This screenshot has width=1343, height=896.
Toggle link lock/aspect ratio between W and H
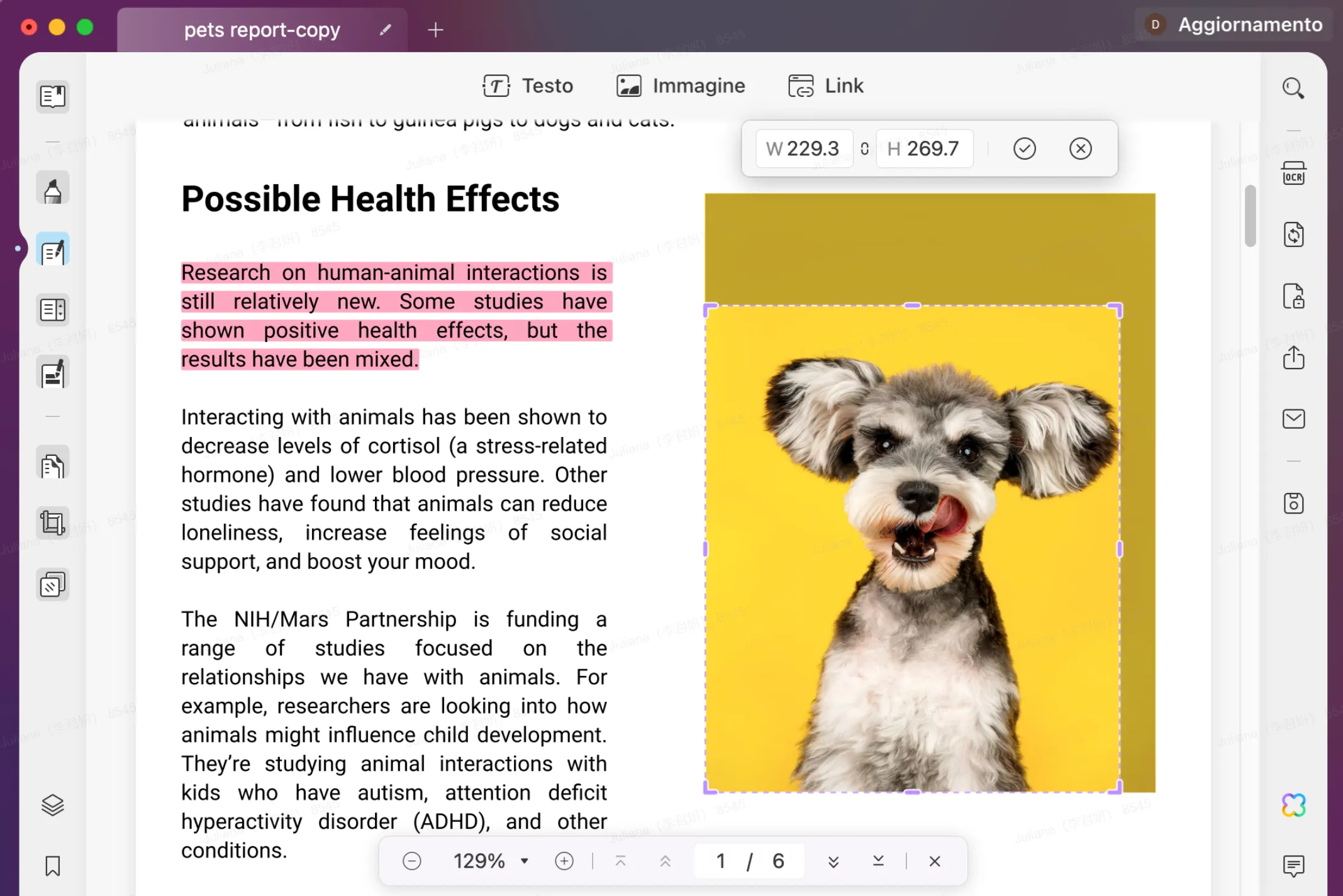[863, 148]
